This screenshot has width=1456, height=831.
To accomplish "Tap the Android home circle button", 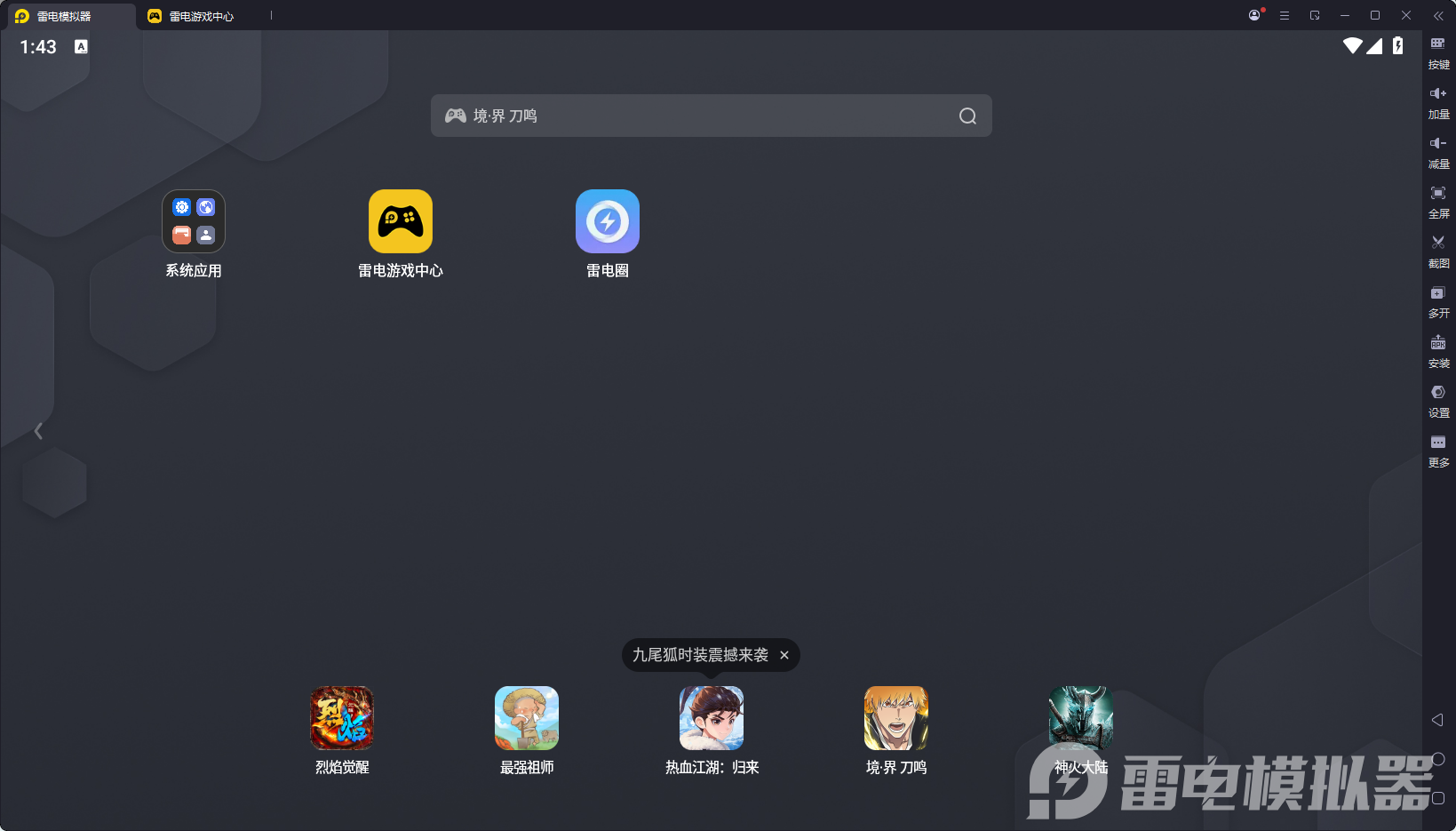I will 1438,759.
